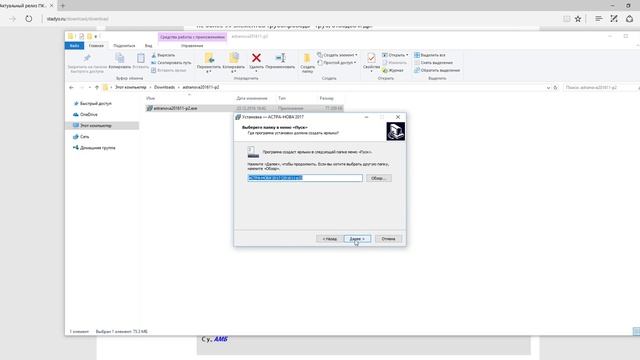The width and height of the screenshot is (640, 360).
Task: Click the Start menu folder name field
Action: tap(305, 178)
